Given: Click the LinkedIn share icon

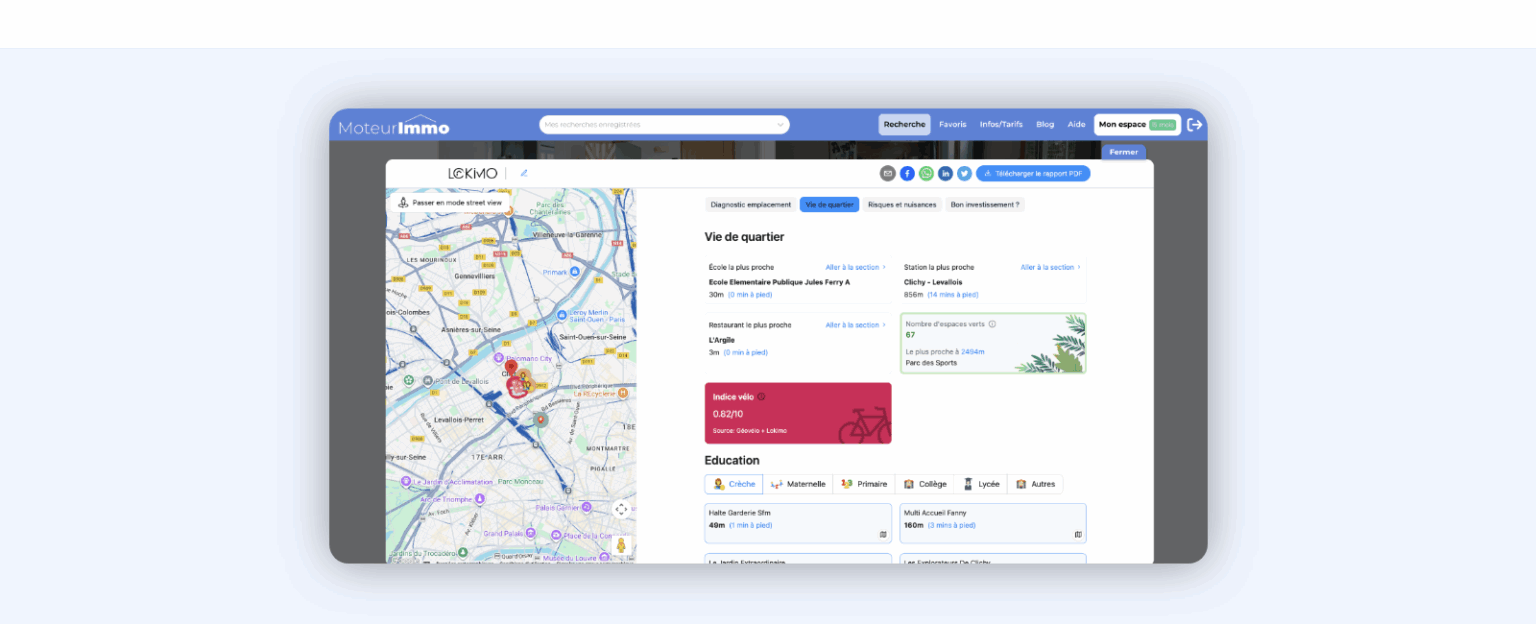Looking at the screenshot, I should pos(945,173).
